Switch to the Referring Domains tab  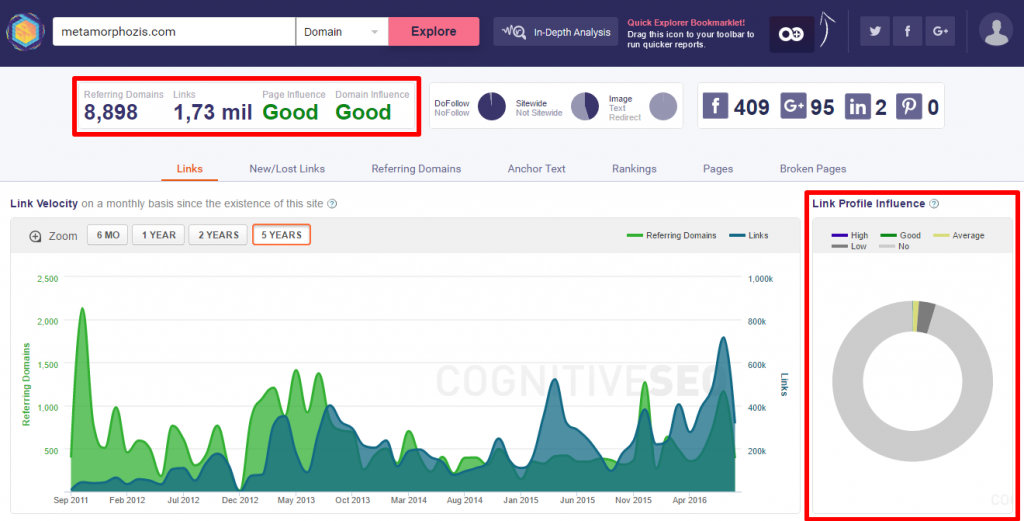(x=416, y=168)
